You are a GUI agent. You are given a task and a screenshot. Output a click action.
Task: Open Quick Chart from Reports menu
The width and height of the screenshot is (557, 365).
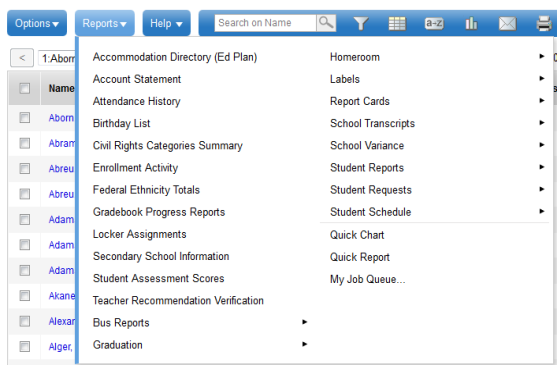coord(357,235)
